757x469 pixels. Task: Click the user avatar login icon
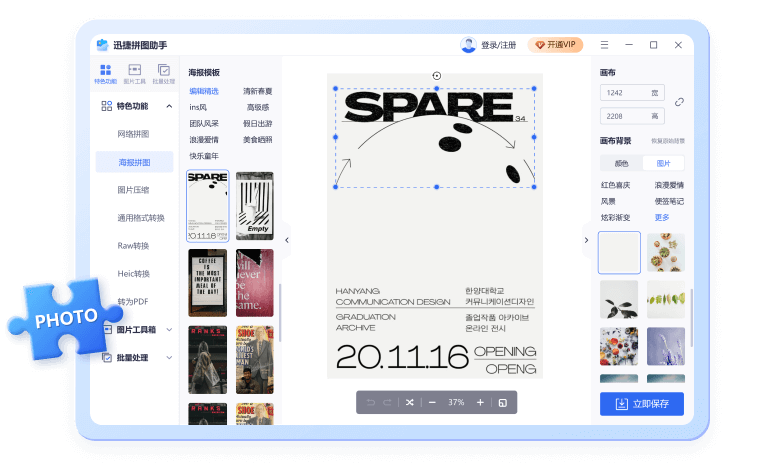pos(468,45)
